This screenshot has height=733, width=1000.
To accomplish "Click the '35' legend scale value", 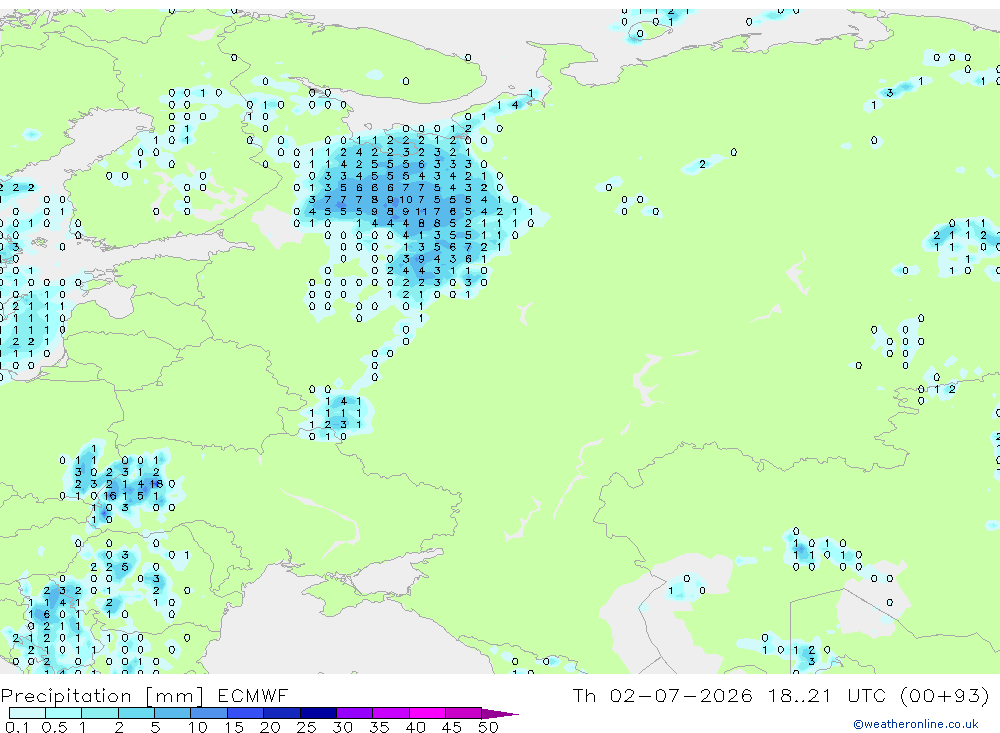I will pyautogui.click(x=379, y=727).
